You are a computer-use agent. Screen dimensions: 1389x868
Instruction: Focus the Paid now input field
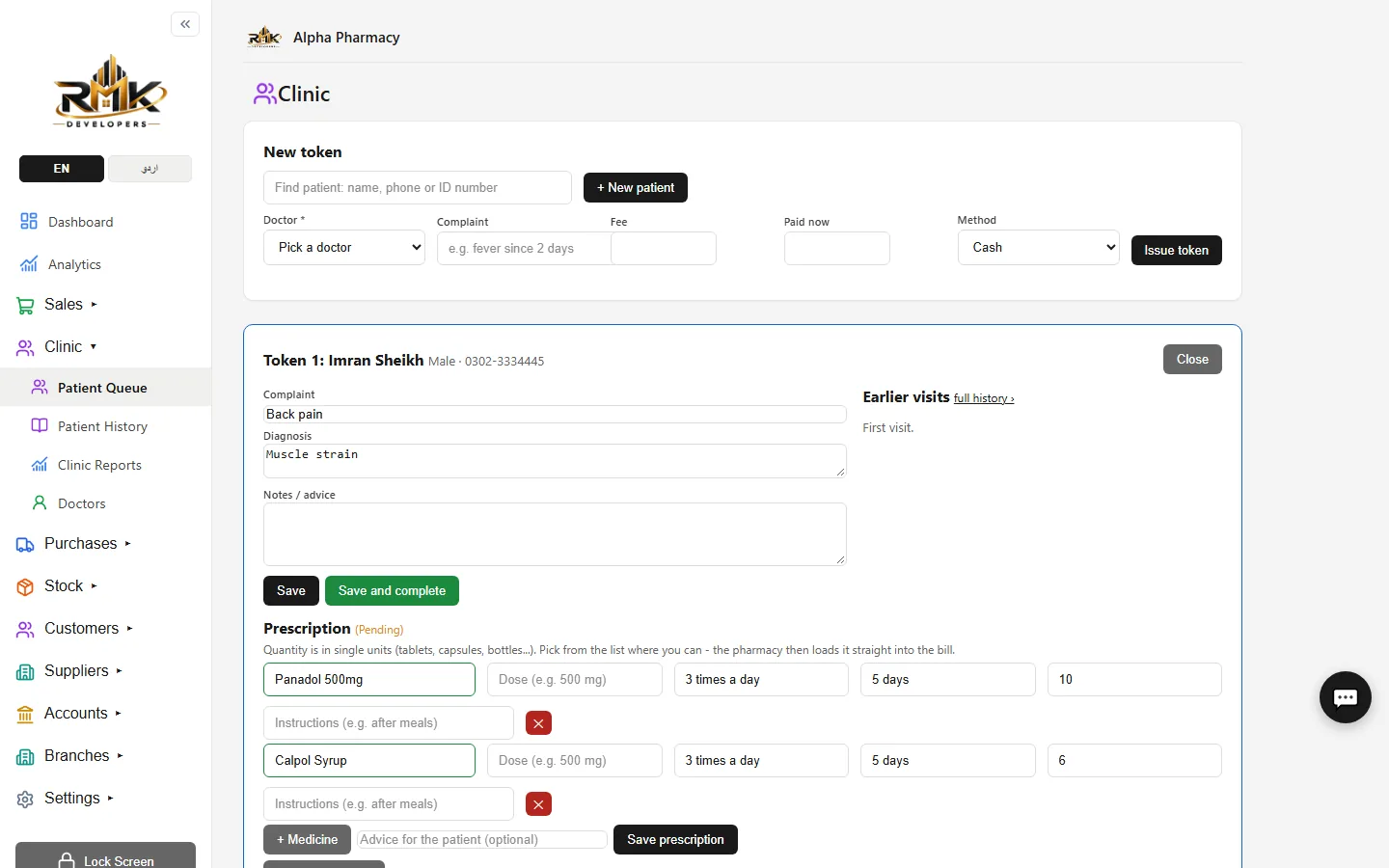[x=837, y=248]
